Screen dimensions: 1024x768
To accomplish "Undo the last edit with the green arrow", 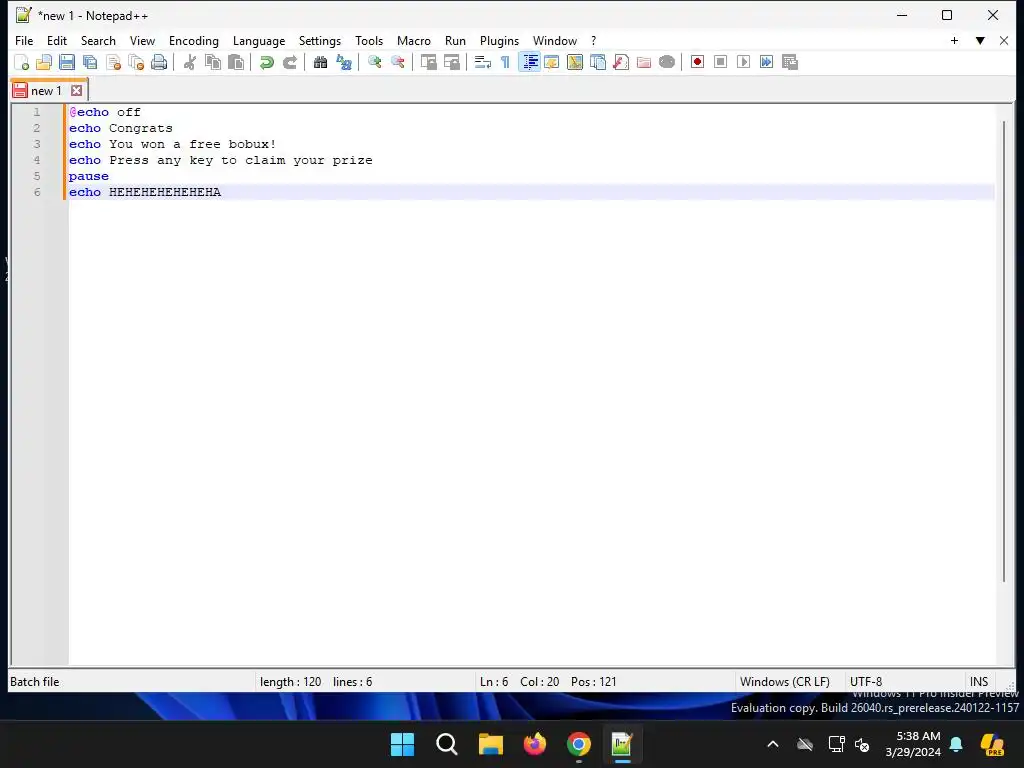I will [266, 63].
